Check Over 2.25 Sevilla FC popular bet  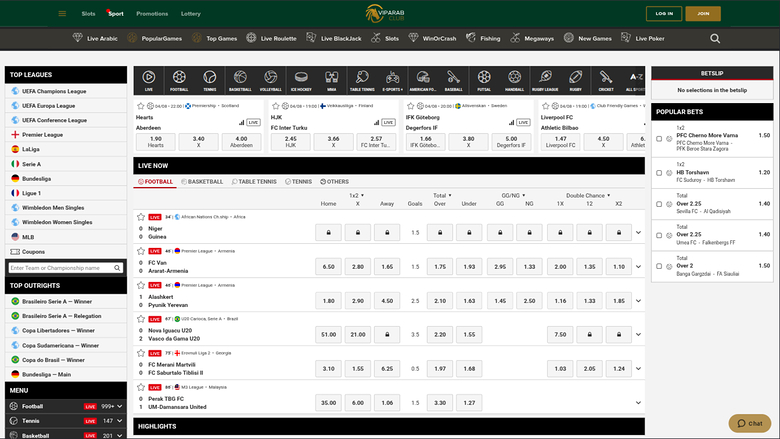(659, 204)
